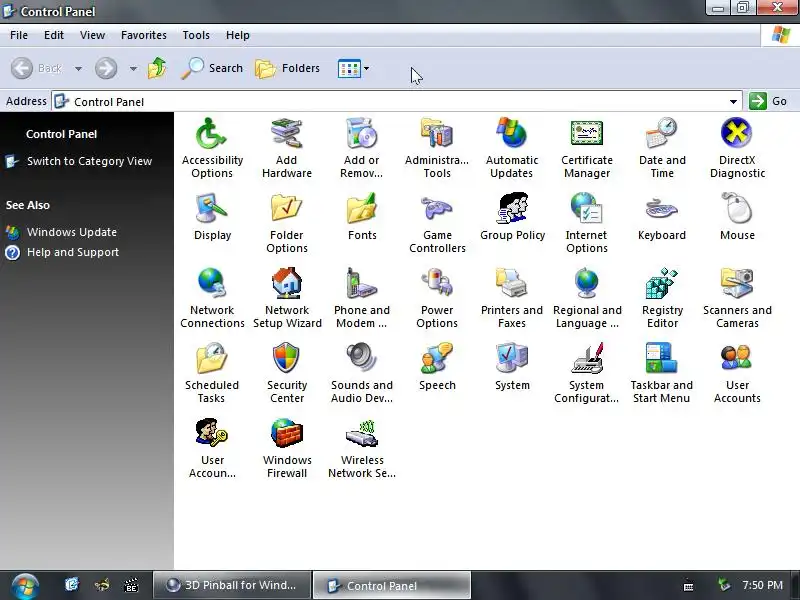The image size is (800, 600).
Task: Open the Start orb button
Action: [x=24, y=586]
